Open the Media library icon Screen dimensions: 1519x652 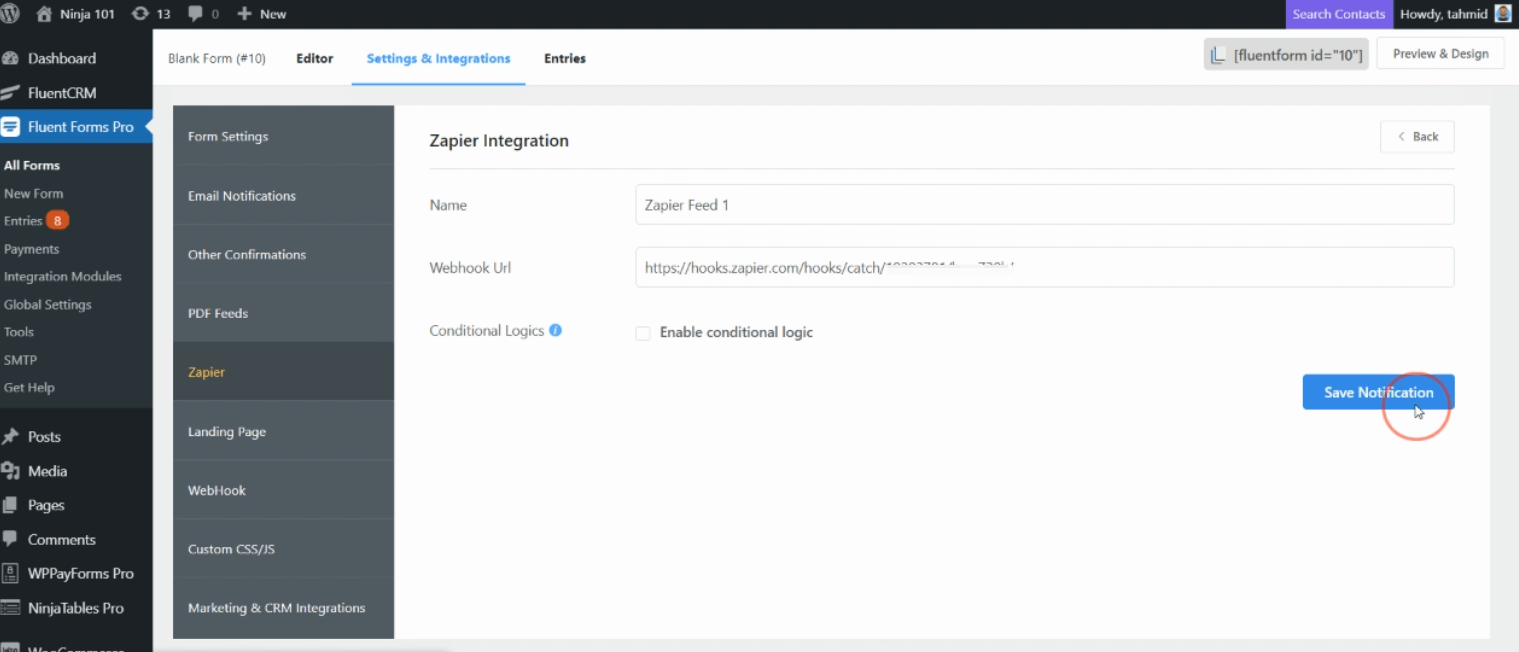(x=16, y=470)
